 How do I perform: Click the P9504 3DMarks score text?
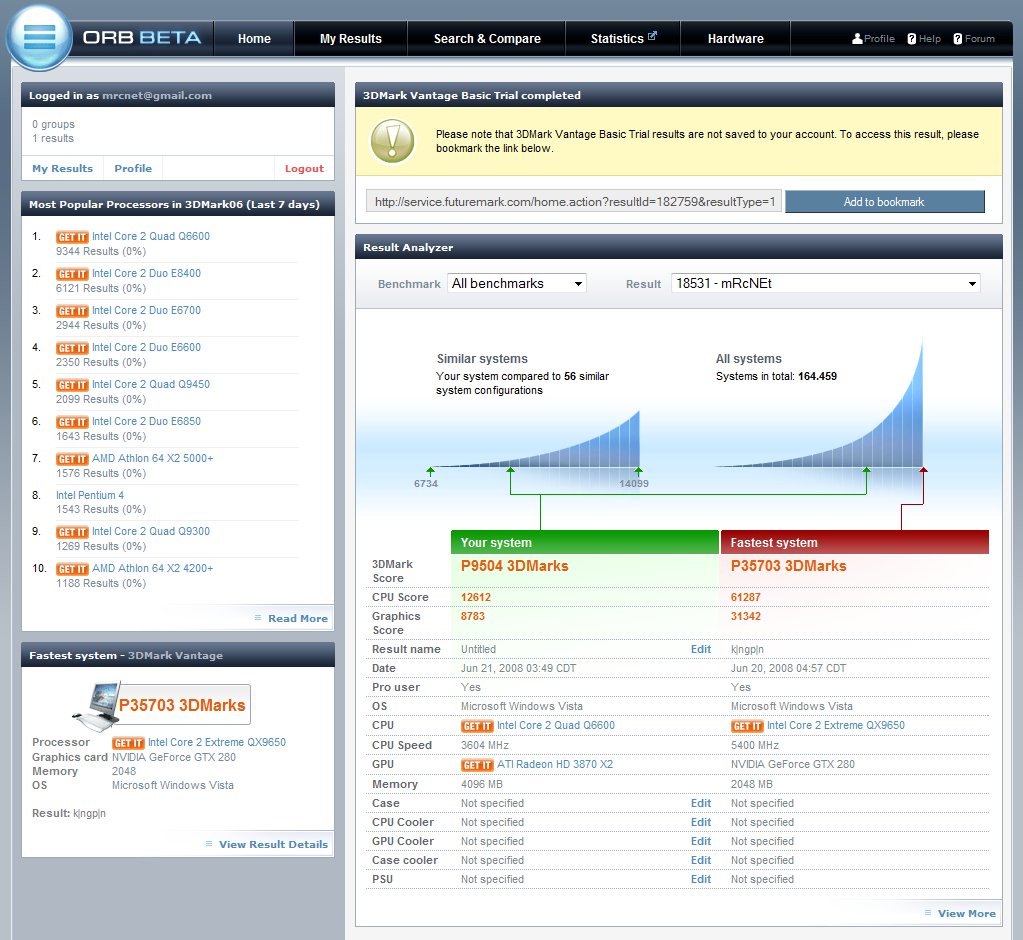tap(515, 566)
